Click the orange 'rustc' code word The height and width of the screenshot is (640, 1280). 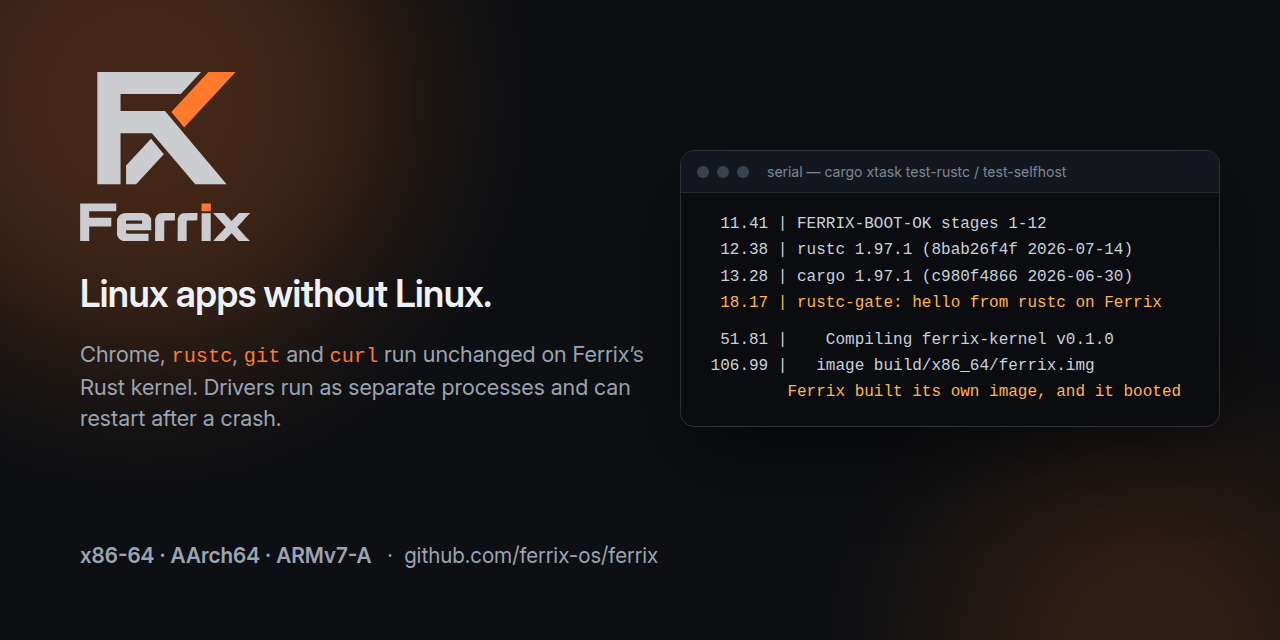(x=202, y=355)
